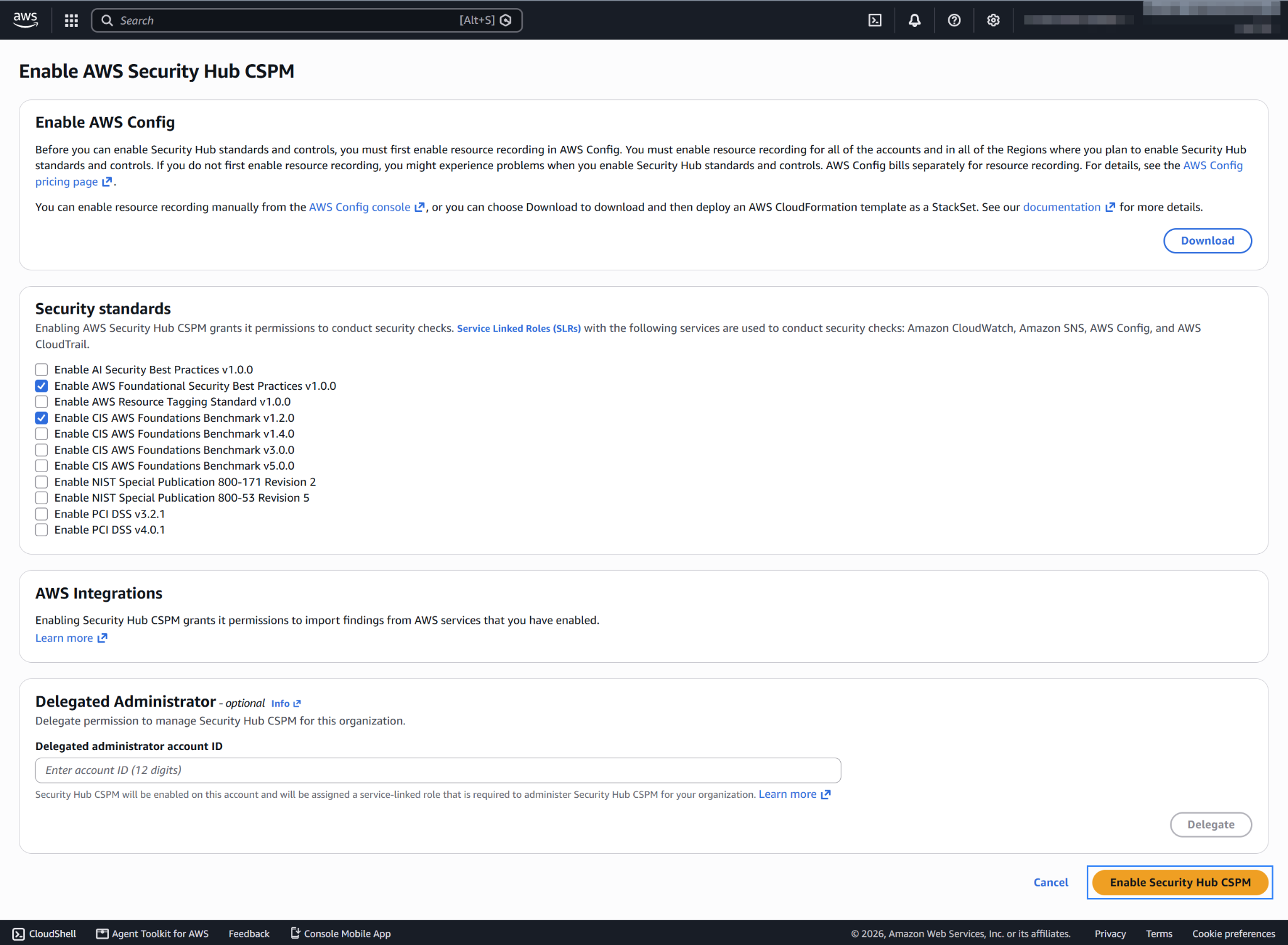Screen dimensions: 1288x945
Task: Click the Download template button
Action: (x=1207, y=241)
